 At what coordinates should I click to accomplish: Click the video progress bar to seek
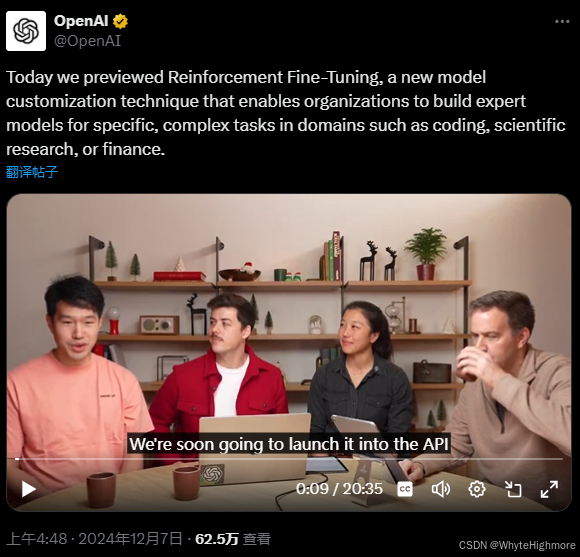(289, 459)
